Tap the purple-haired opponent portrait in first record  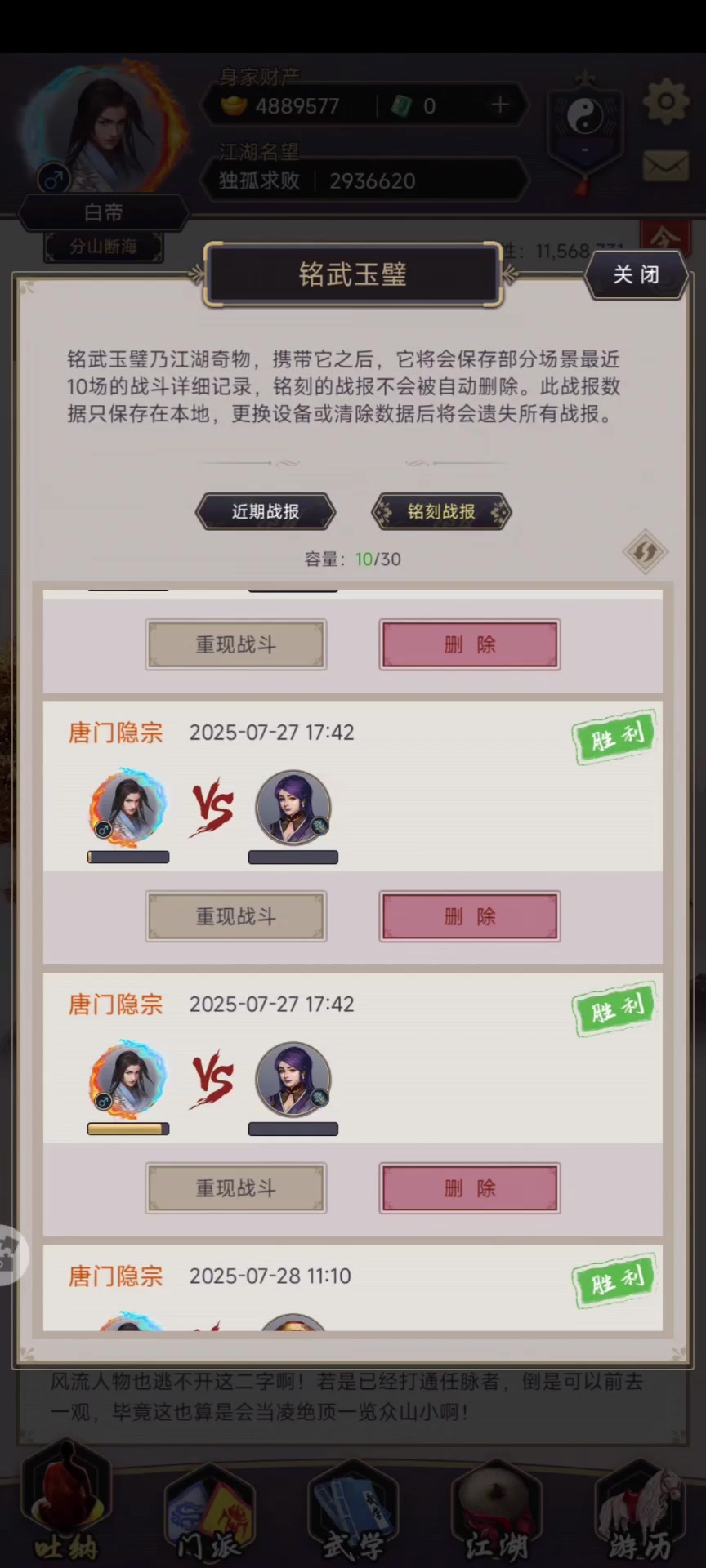pyautogui.click(x=293, y=808)
